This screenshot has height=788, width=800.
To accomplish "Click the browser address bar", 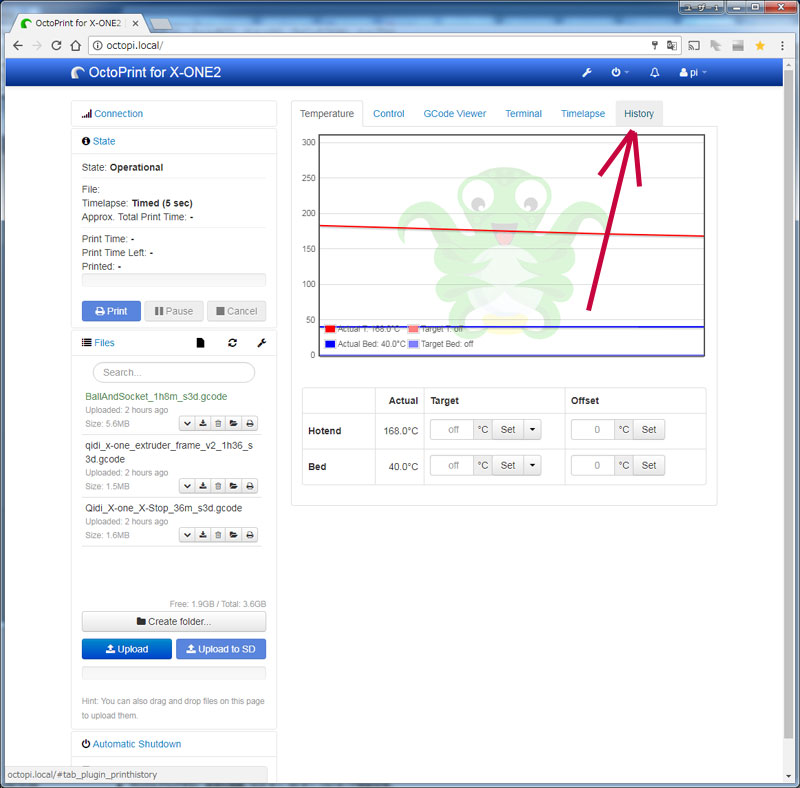I will 367,45.
